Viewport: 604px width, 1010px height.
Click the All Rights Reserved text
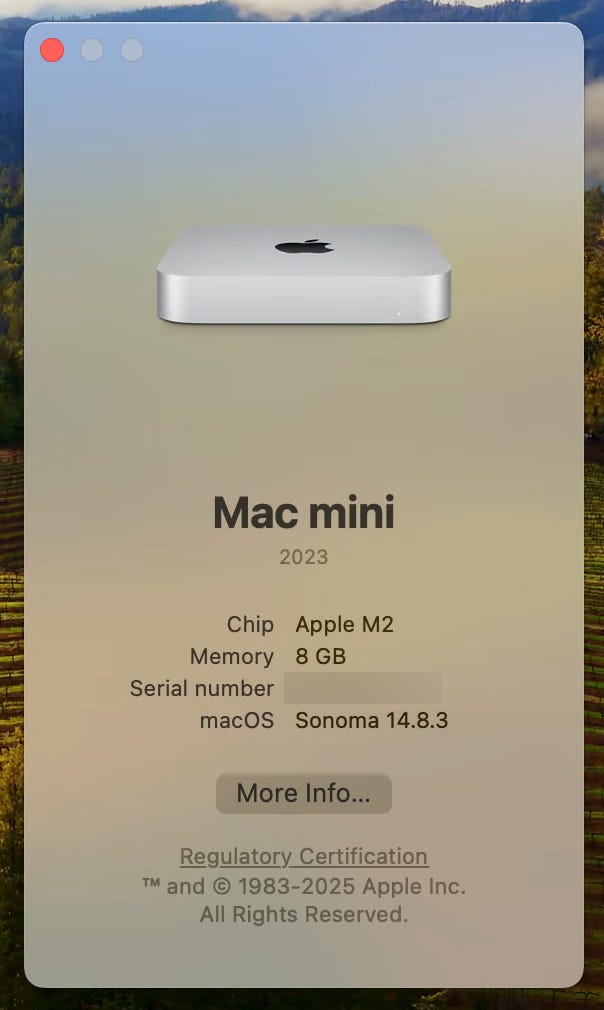[x=303, y=914]
